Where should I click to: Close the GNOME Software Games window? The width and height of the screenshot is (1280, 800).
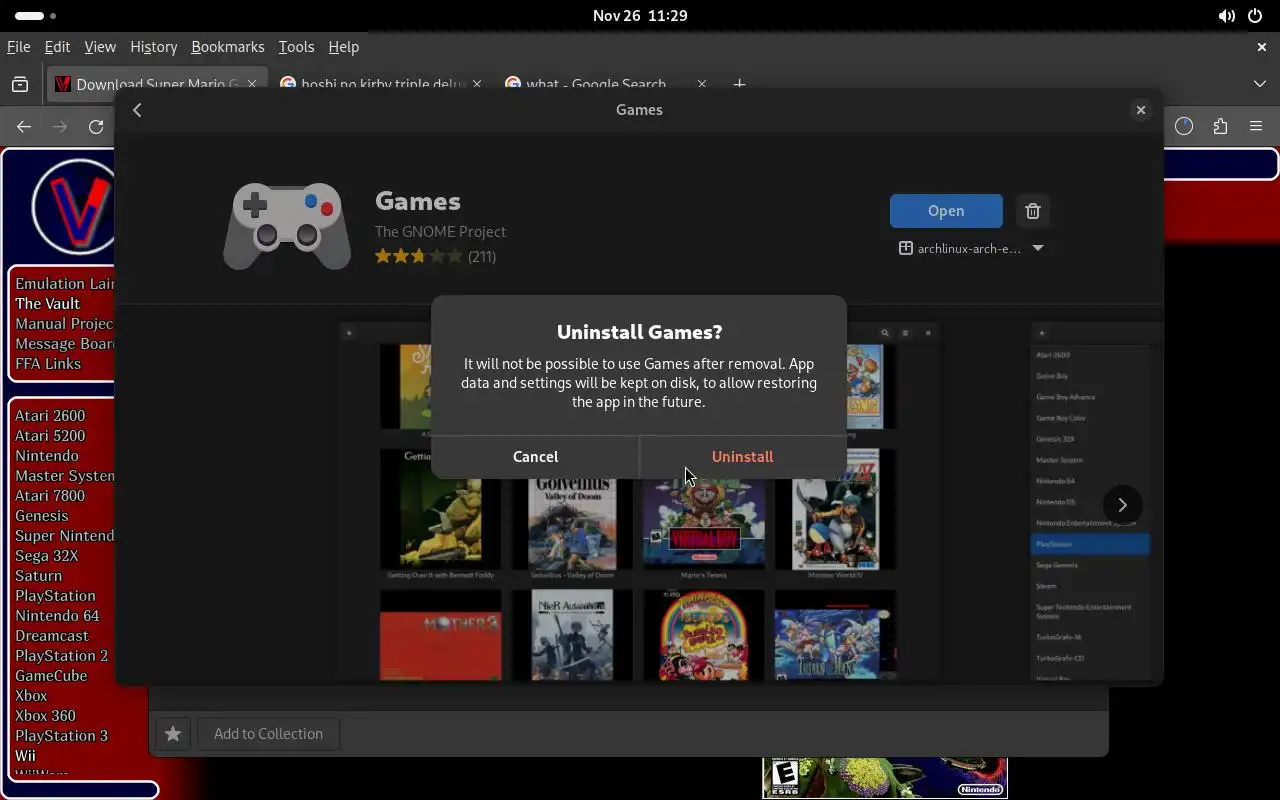[x=1141, y=110]
